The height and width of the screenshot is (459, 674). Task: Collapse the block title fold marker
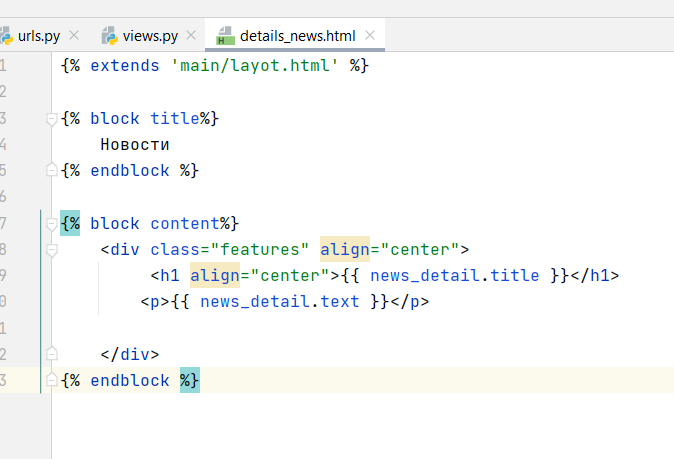click(52, 119)
